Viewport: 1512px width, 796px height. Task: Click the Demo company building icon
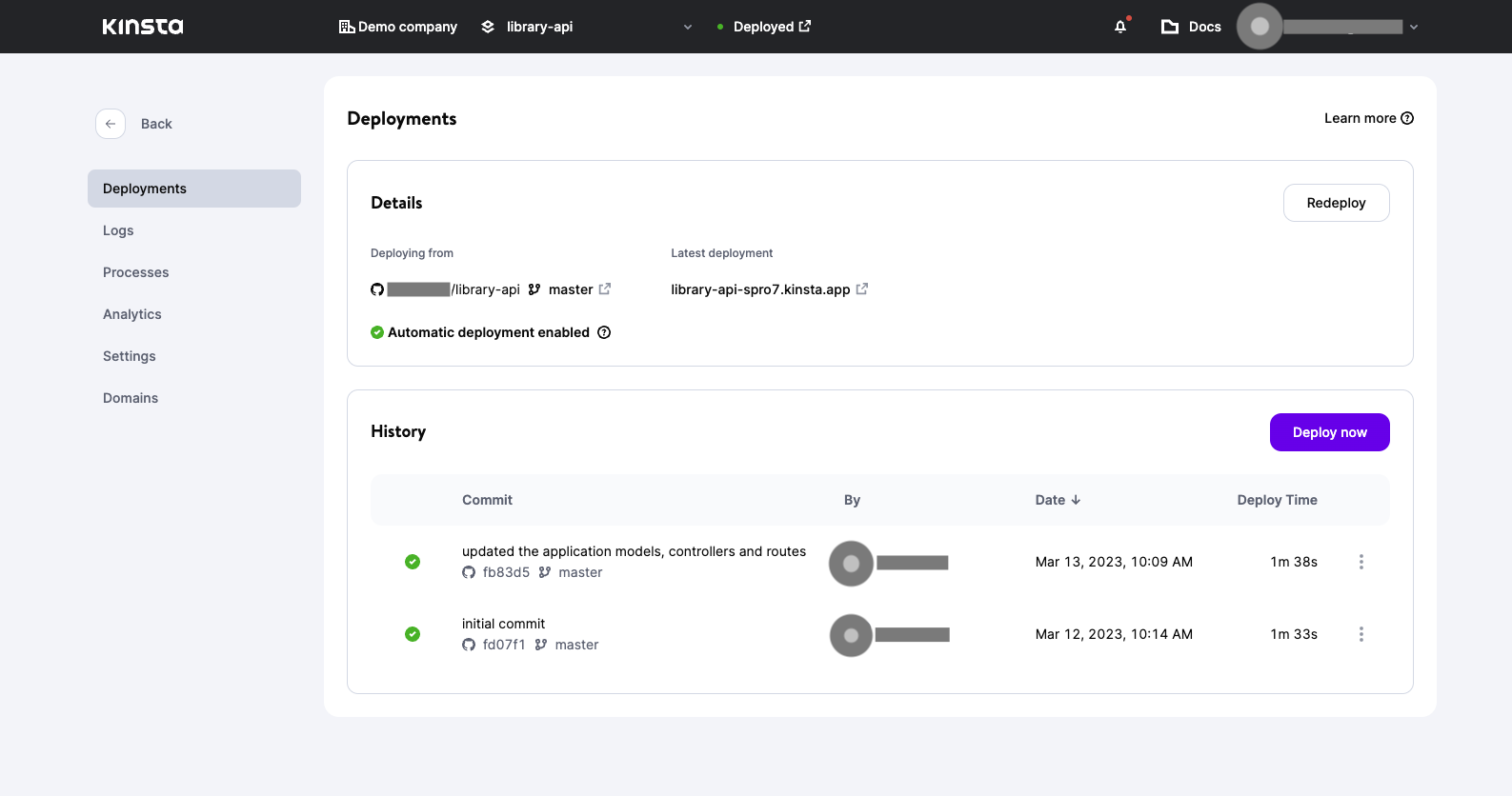click(347, 27)
